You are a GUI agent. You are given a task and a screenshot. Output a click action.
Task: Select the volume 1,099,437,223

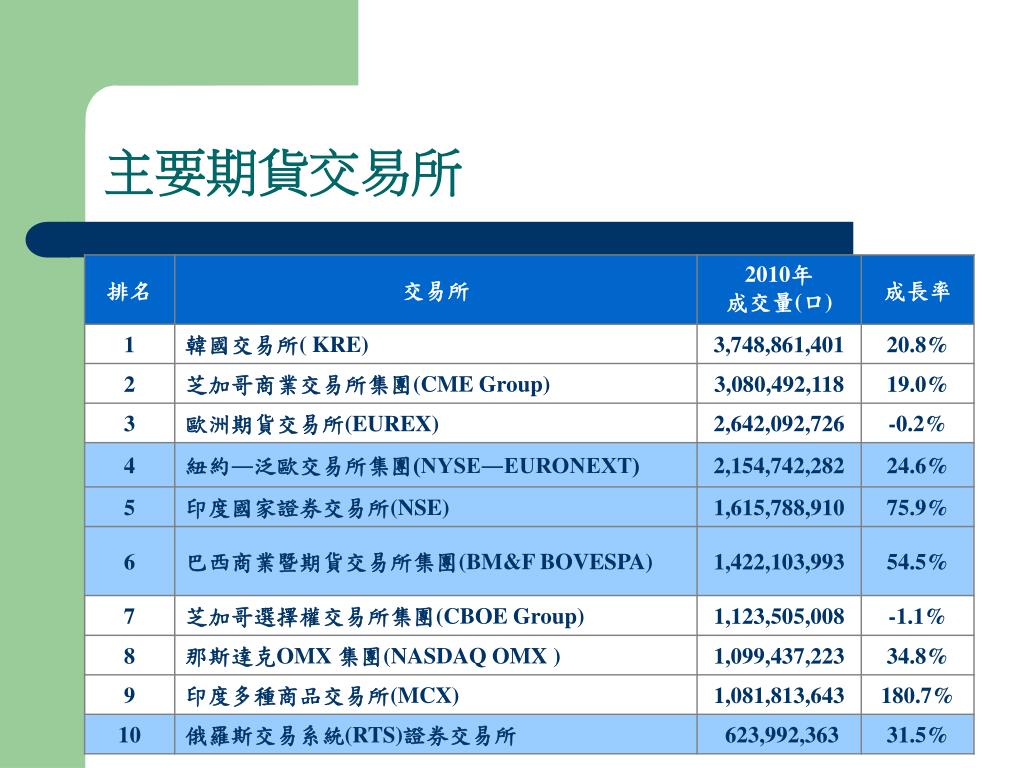click(x=778, y=656)
